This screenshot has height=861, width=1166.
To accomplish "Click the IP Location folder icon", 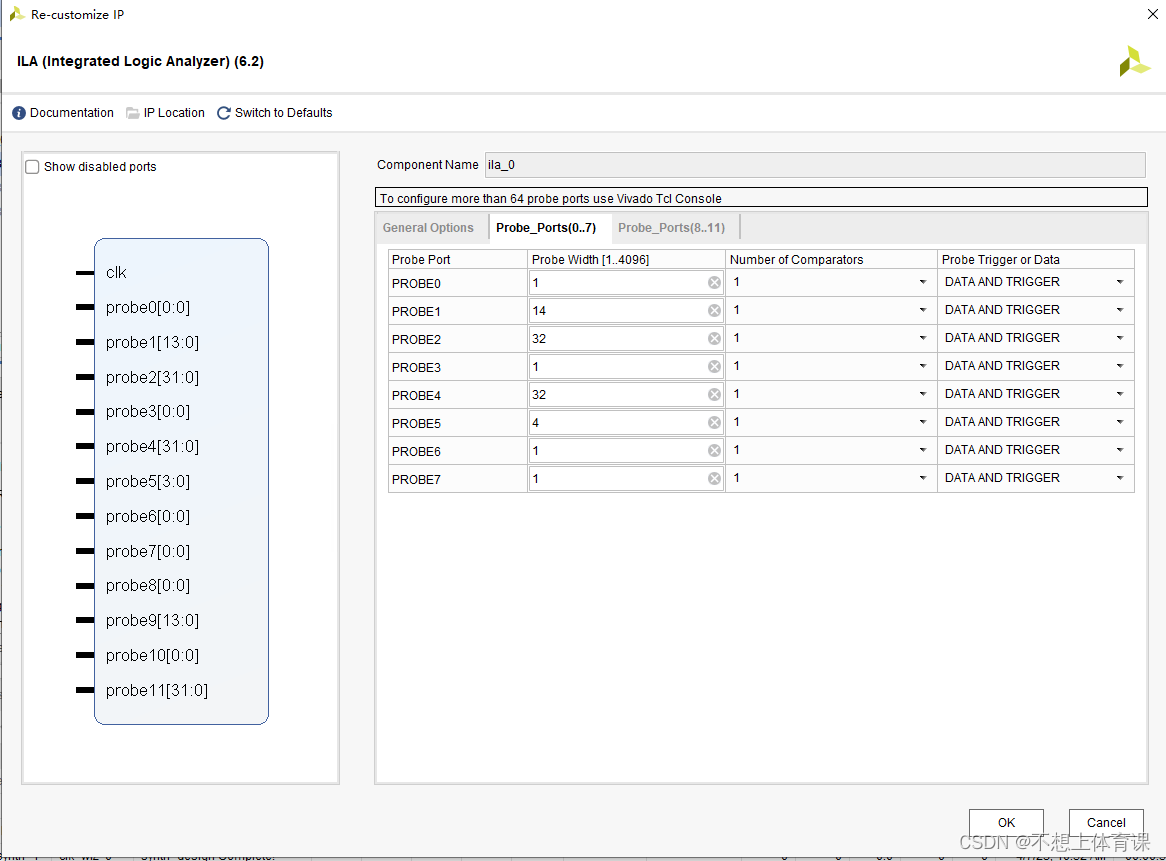I will point(132,113).
